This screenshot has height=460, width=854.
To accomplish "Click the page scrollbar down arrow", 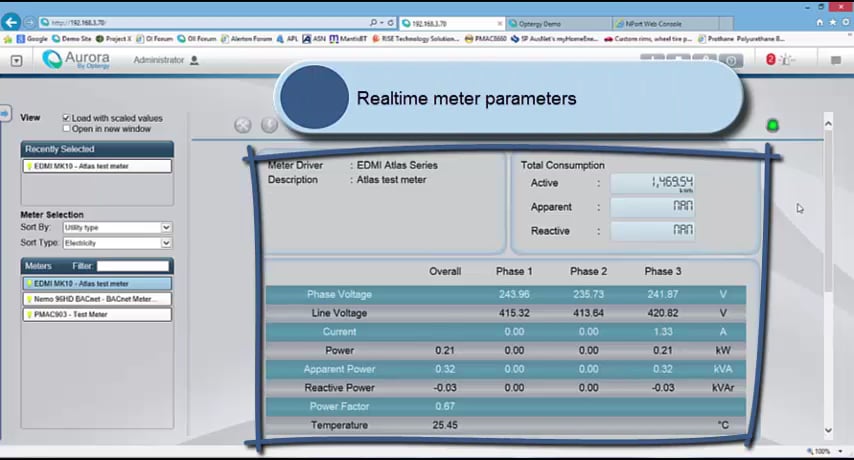I will [828, 430].
